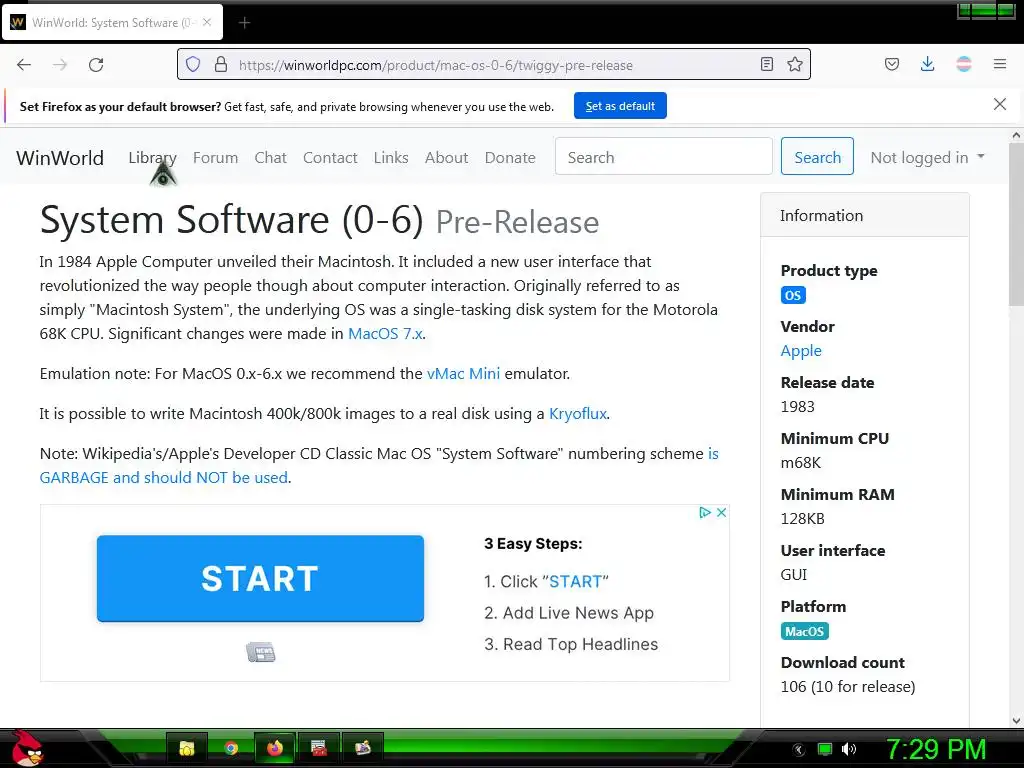Close the ad with X icon
1024x768 pixels.
click(x=722, y=512)
